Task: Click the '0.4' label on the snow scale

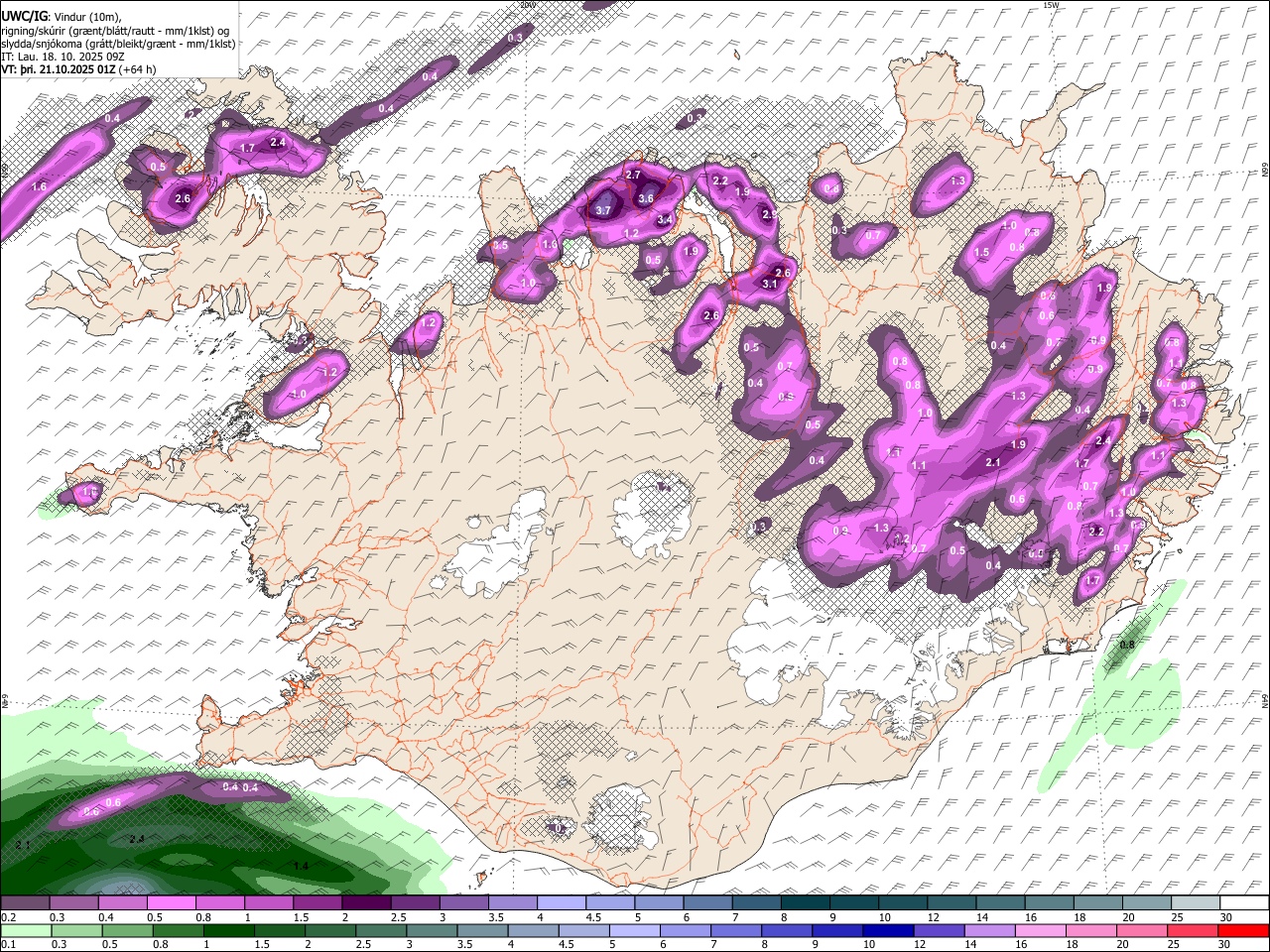Action: pos(106,917)
